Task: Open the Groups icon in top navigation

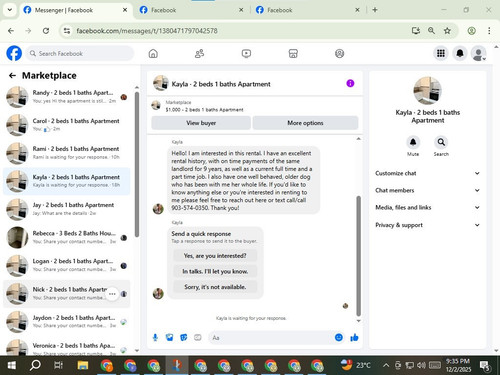Action: point(339,54)
